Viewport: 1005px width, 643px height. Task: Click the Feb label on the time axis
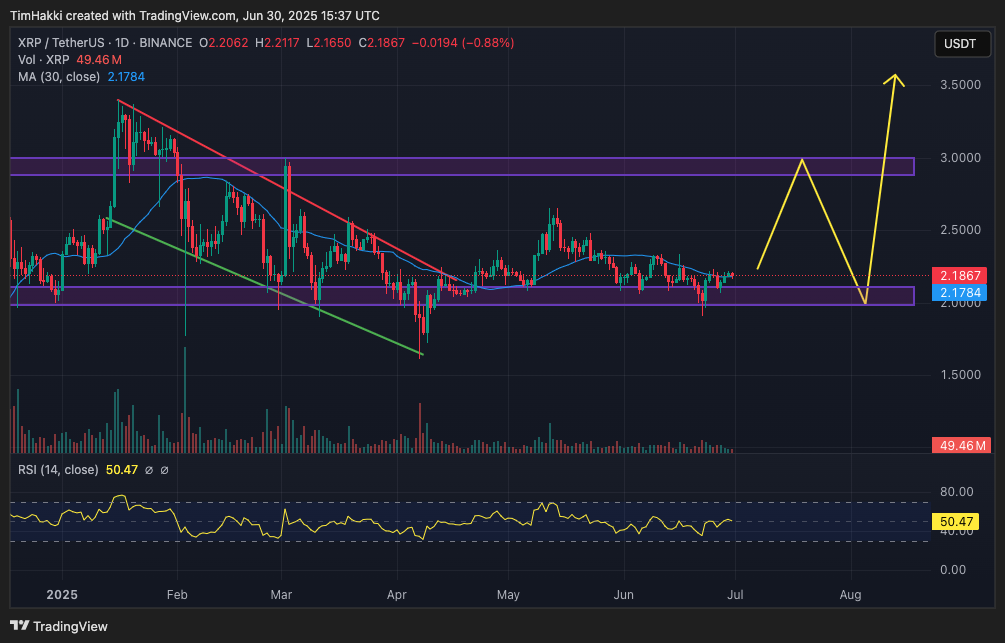[177, 594]
